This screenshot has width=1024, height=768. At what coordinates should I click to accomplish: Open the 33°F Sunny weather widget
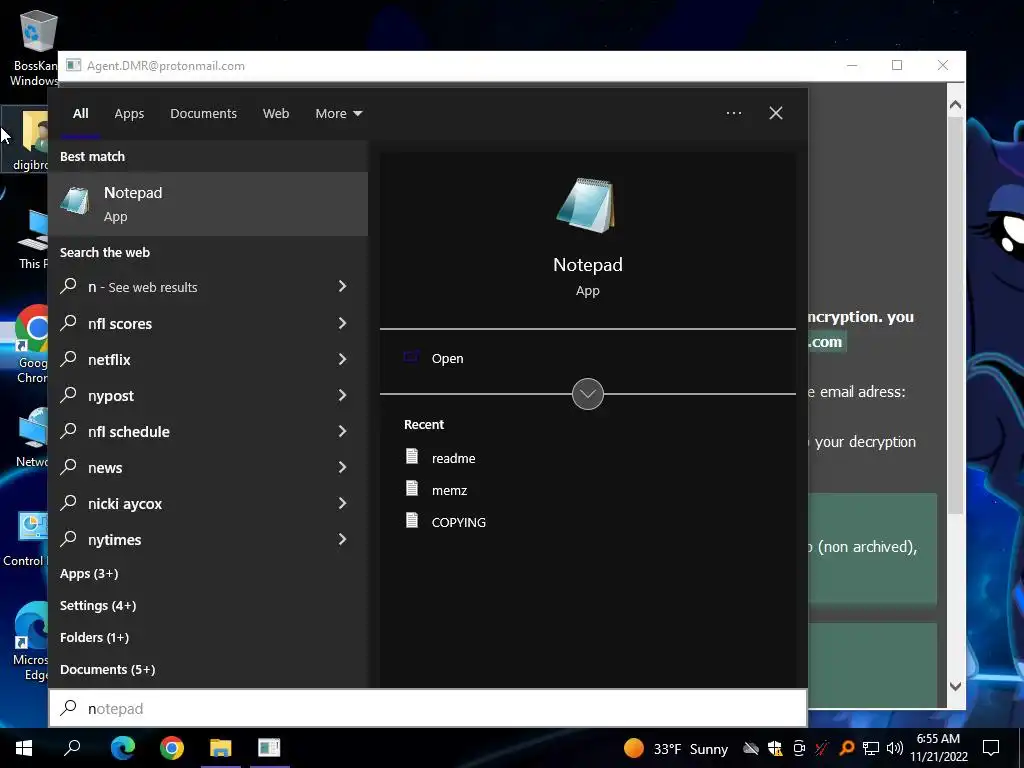[x=675, y=748]
